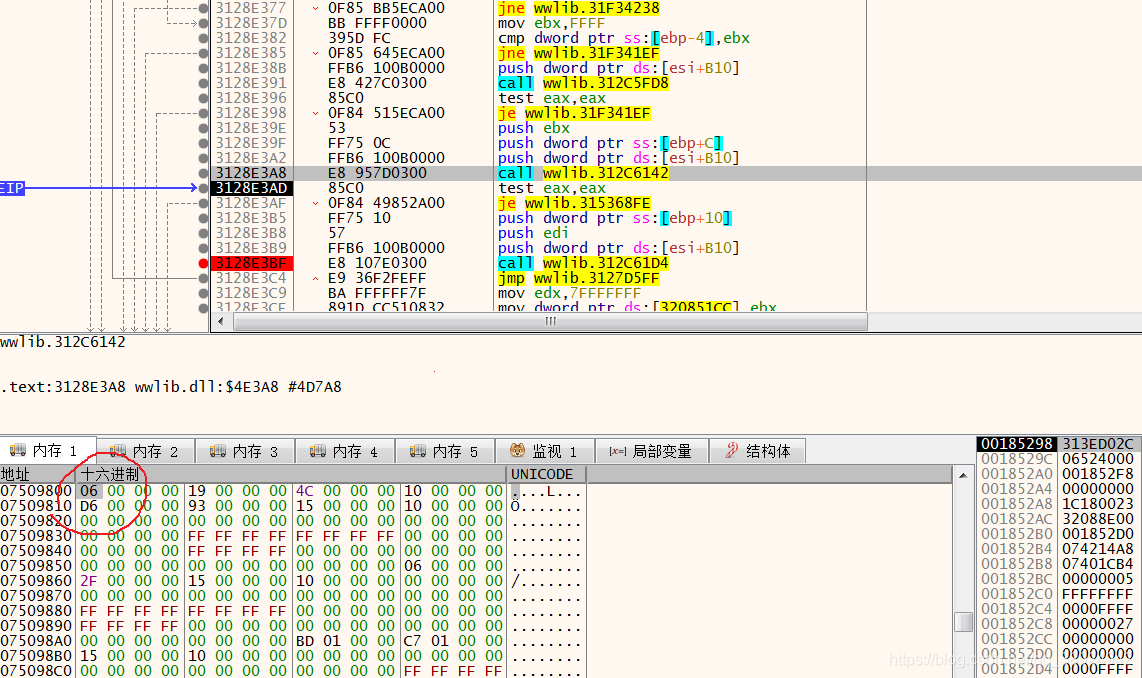The height and width of the screenshot is (678, 1142).
Task: Toggle breakpoint dot at address 3128E3AD
Action: (x=203, y=188)
